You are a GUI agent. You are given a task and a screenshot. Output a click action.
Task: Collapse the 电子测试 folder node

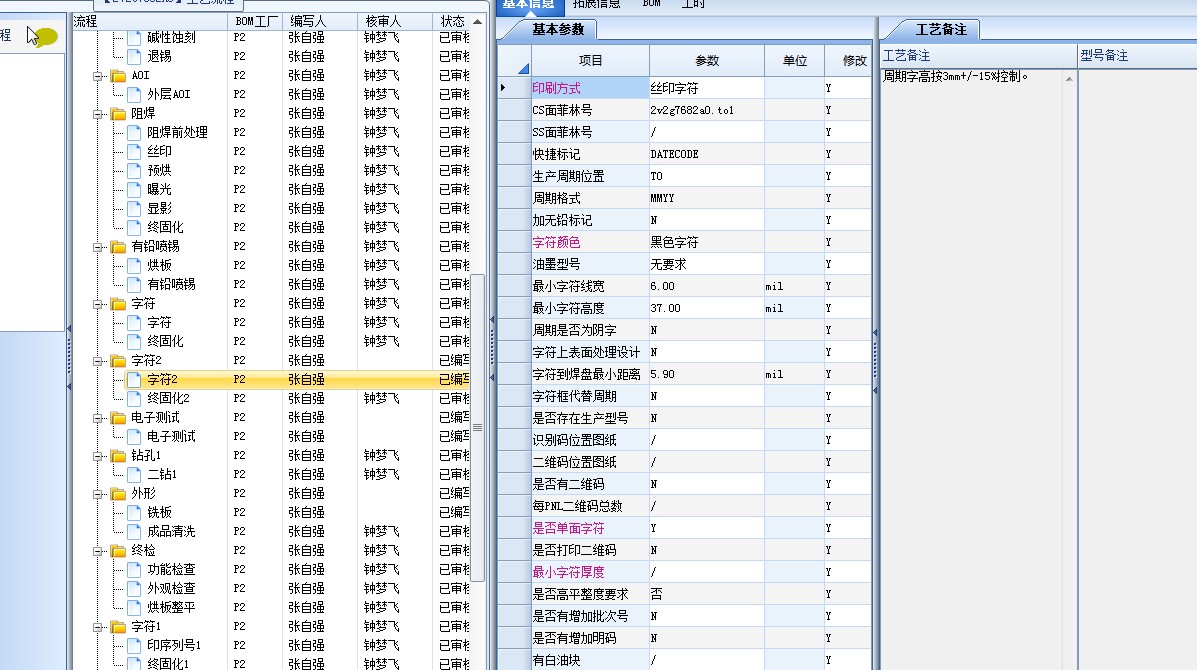pos(98,418)
